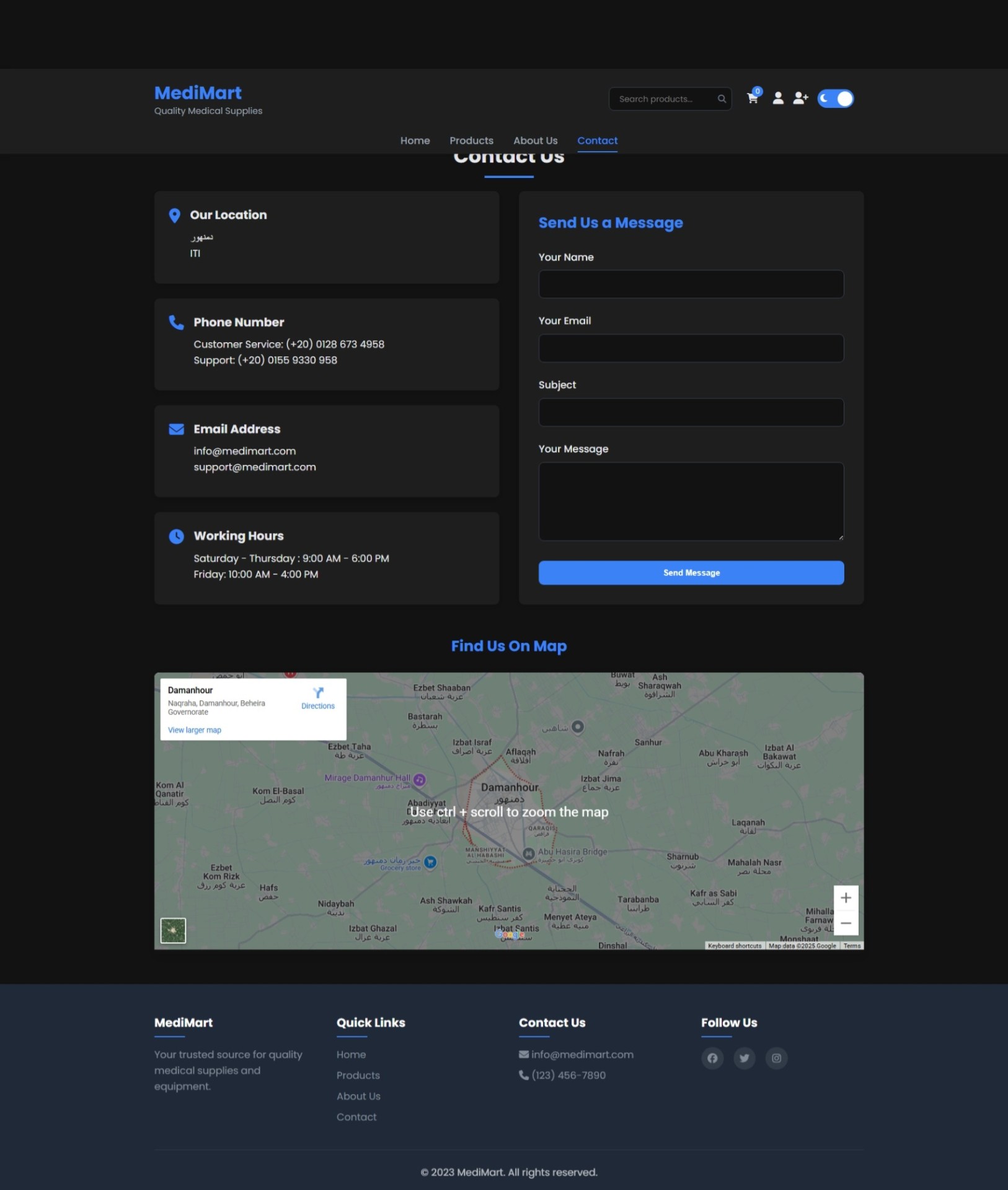Click footer Products quick link
The image size is (1008, 1190).
[x=358, y=1075]
